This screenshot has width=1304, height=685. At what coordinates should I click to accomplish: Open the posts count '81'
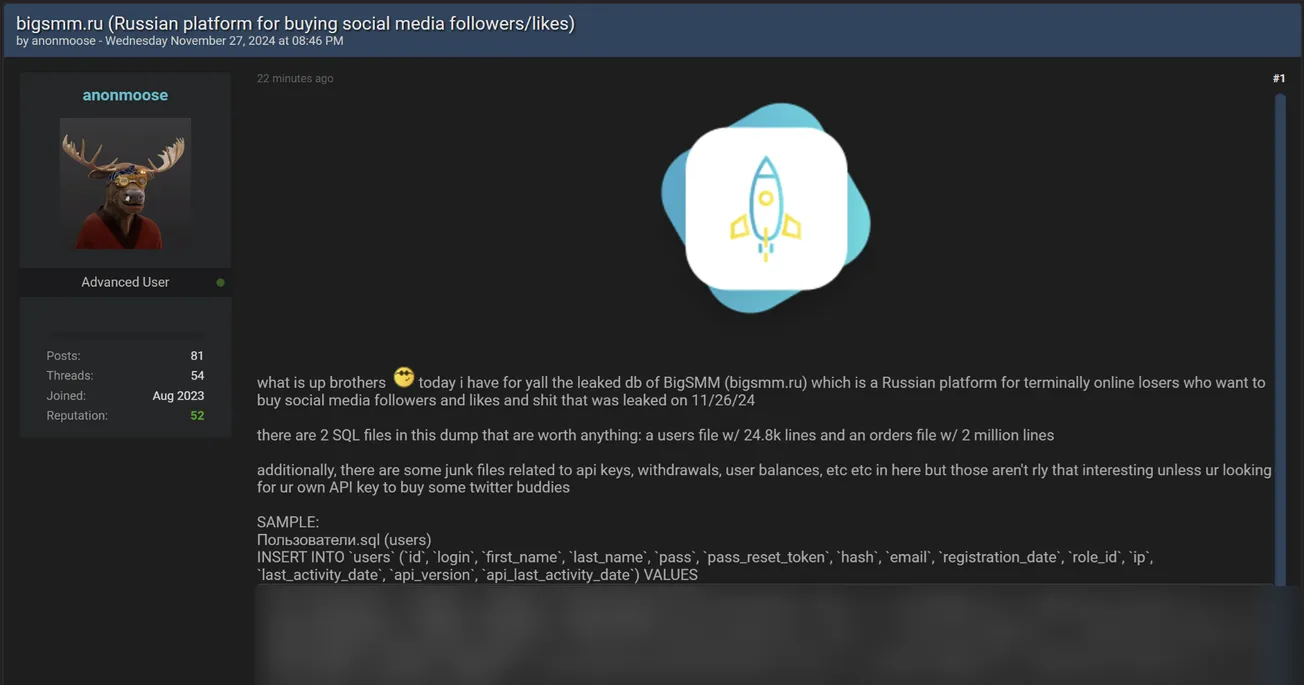click(196, 355)
